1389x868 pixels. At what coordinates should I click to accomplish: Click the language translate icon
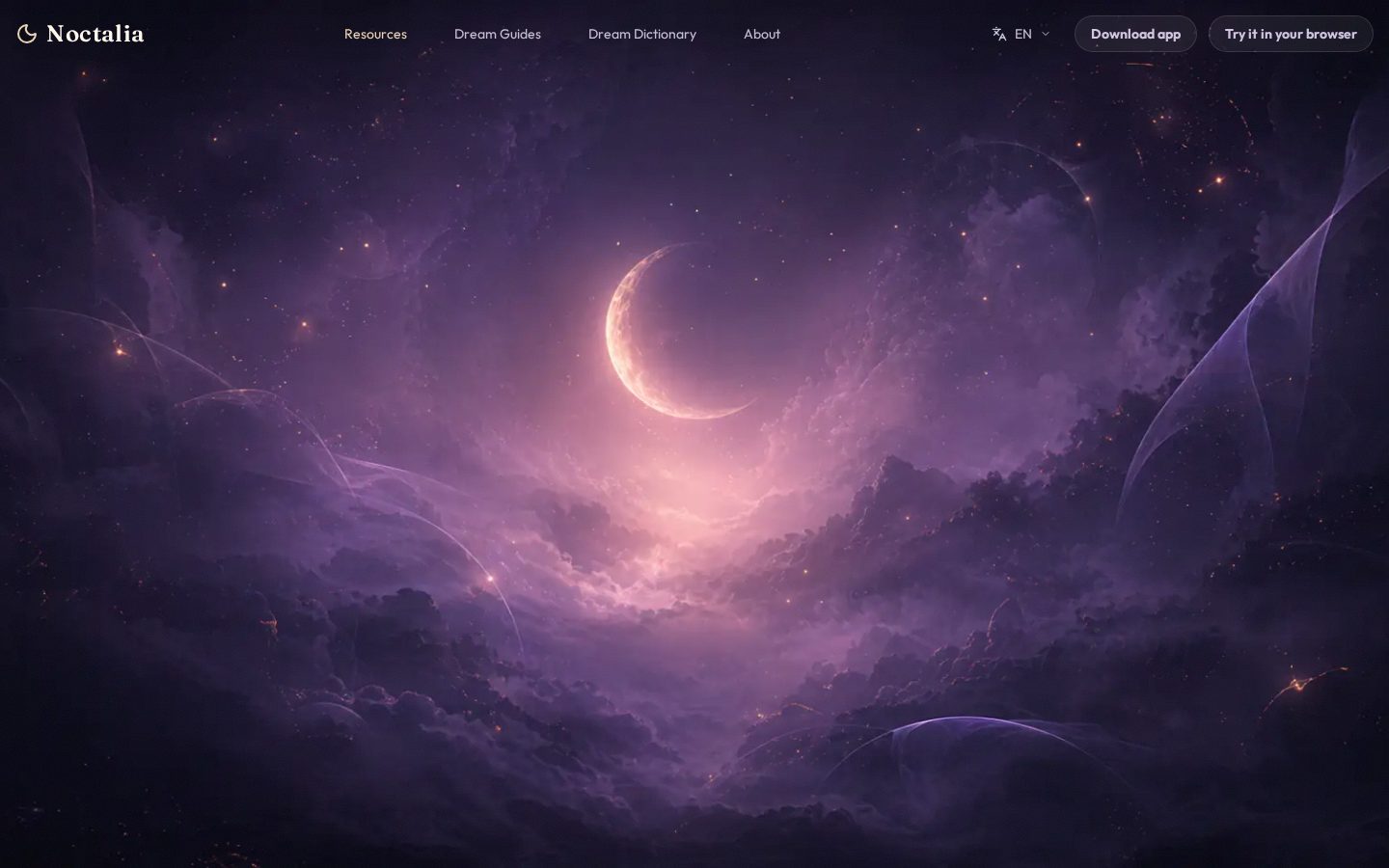(x=999, y=34)
